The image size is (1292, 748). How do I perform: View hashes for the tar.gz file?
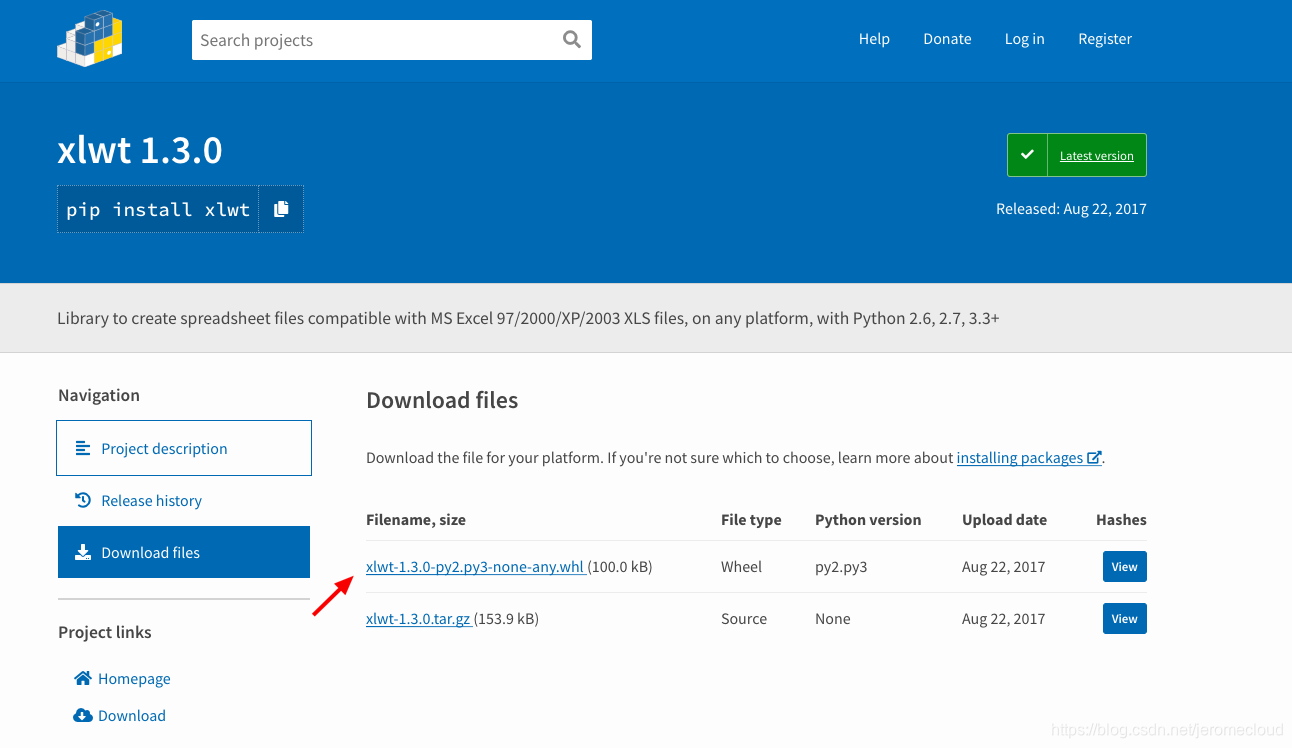(1125, 619)
